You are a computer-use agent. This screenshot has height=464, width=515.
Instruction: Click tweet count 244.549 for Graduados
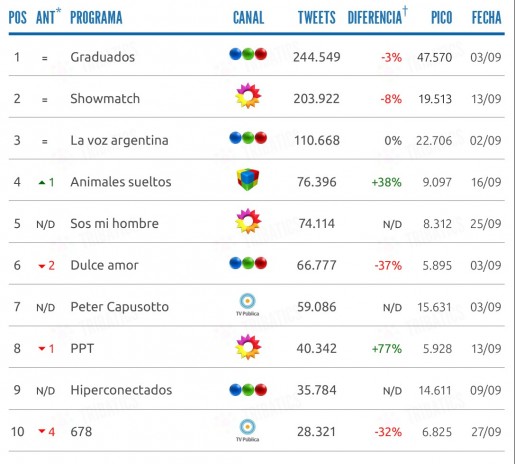pyautogui.click(x=317, y=57)
